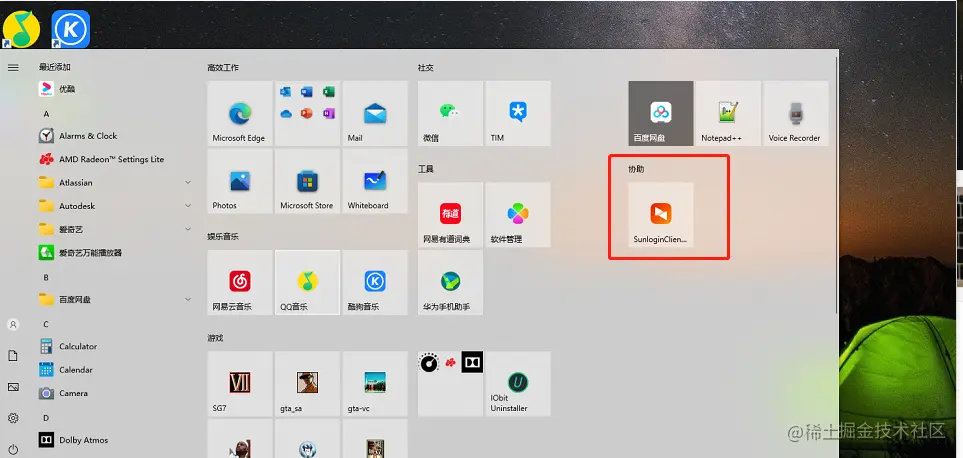
Task: Launch the QQ音乐 tile
Action: 307,282
